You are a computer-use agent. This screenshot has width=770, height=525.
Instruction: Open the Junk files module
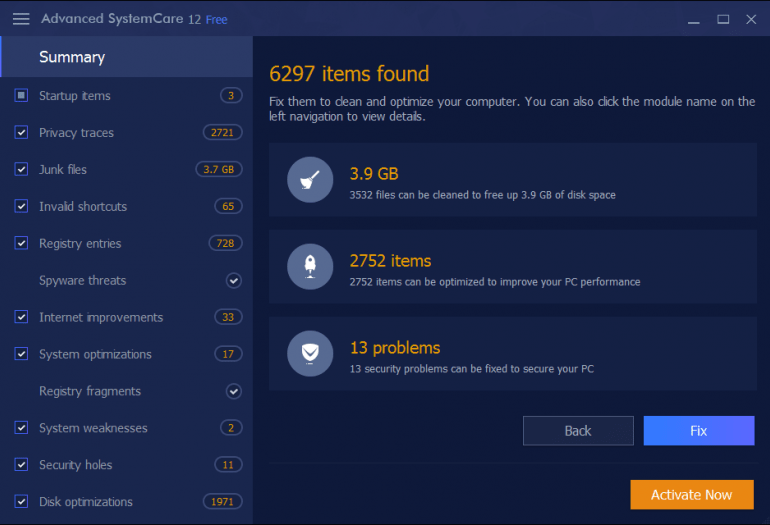63,169
